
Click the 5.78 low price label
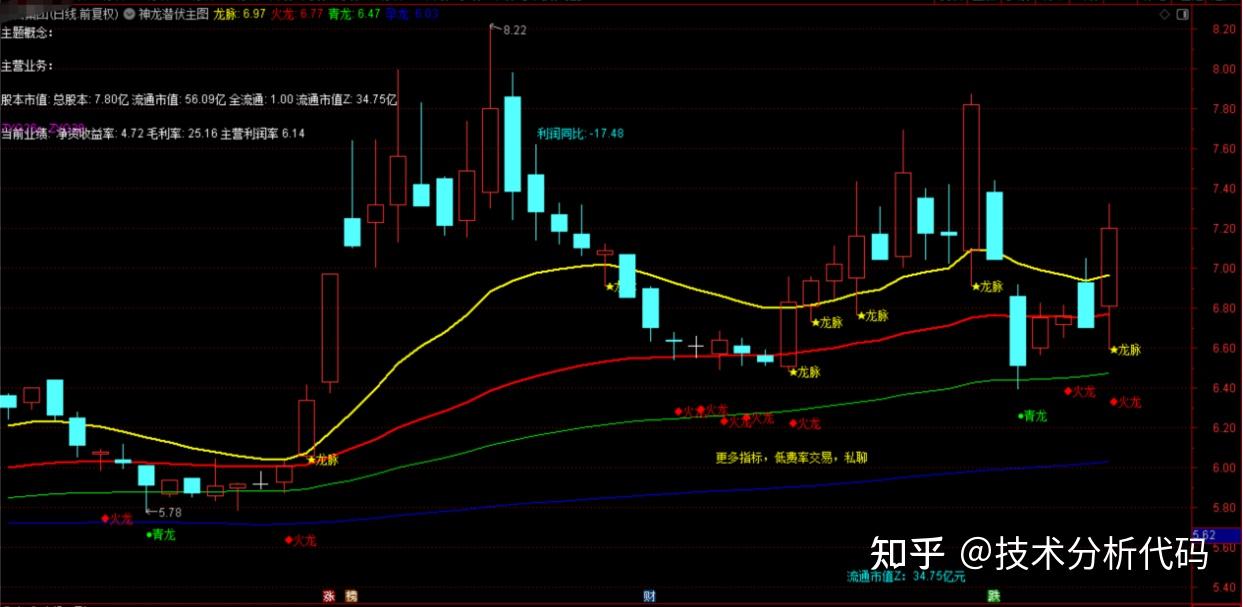coord(170,512)
